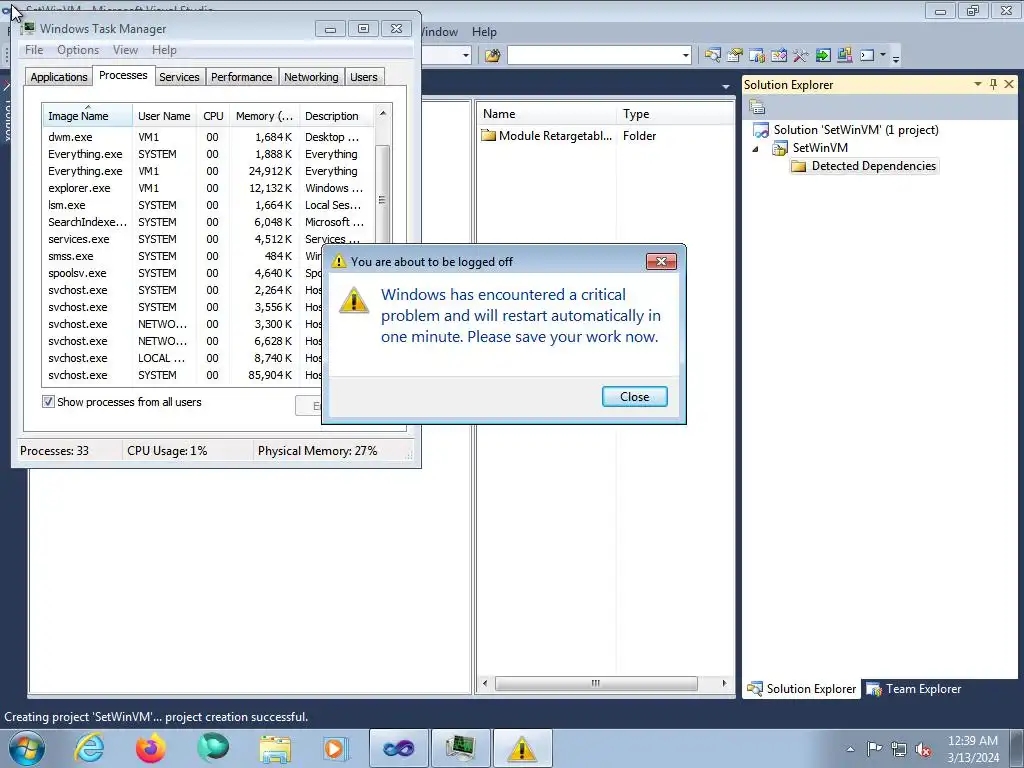Switch to Solution Explorer bottom tab
The width and height of the screenshot is (1024, 768).
(801, 689)
